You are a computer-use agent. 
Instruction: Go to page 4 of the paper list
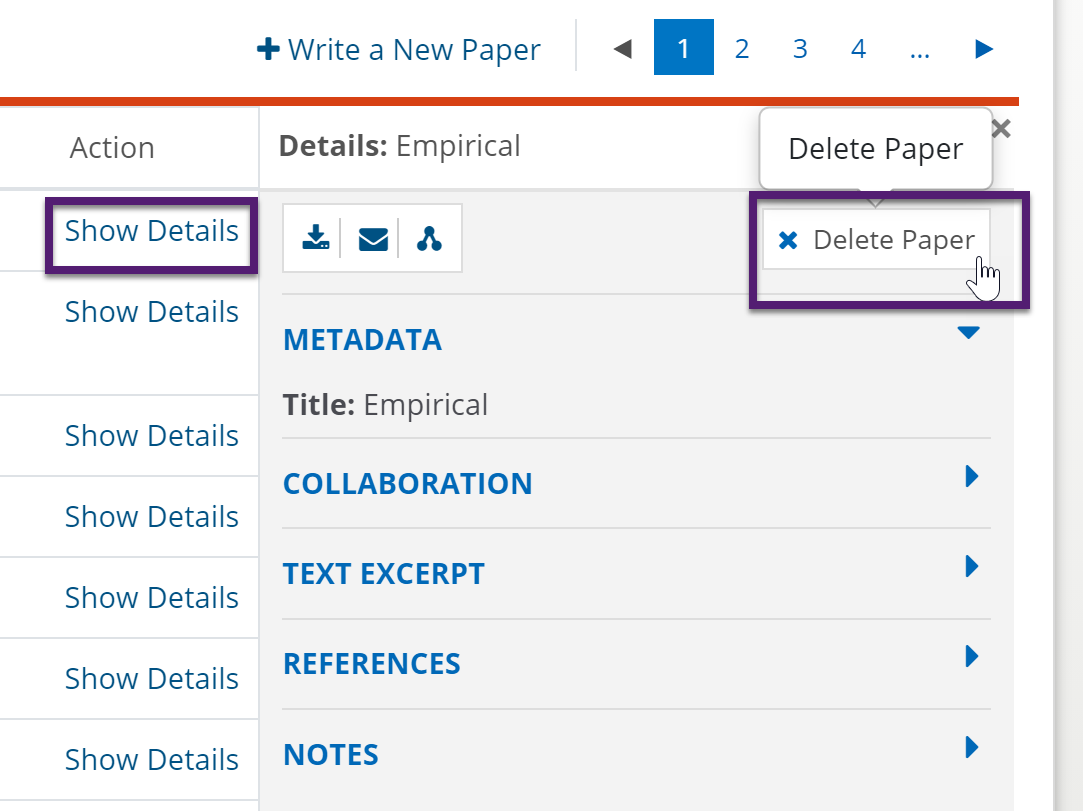pyautogui.click(x=858, y=47)
